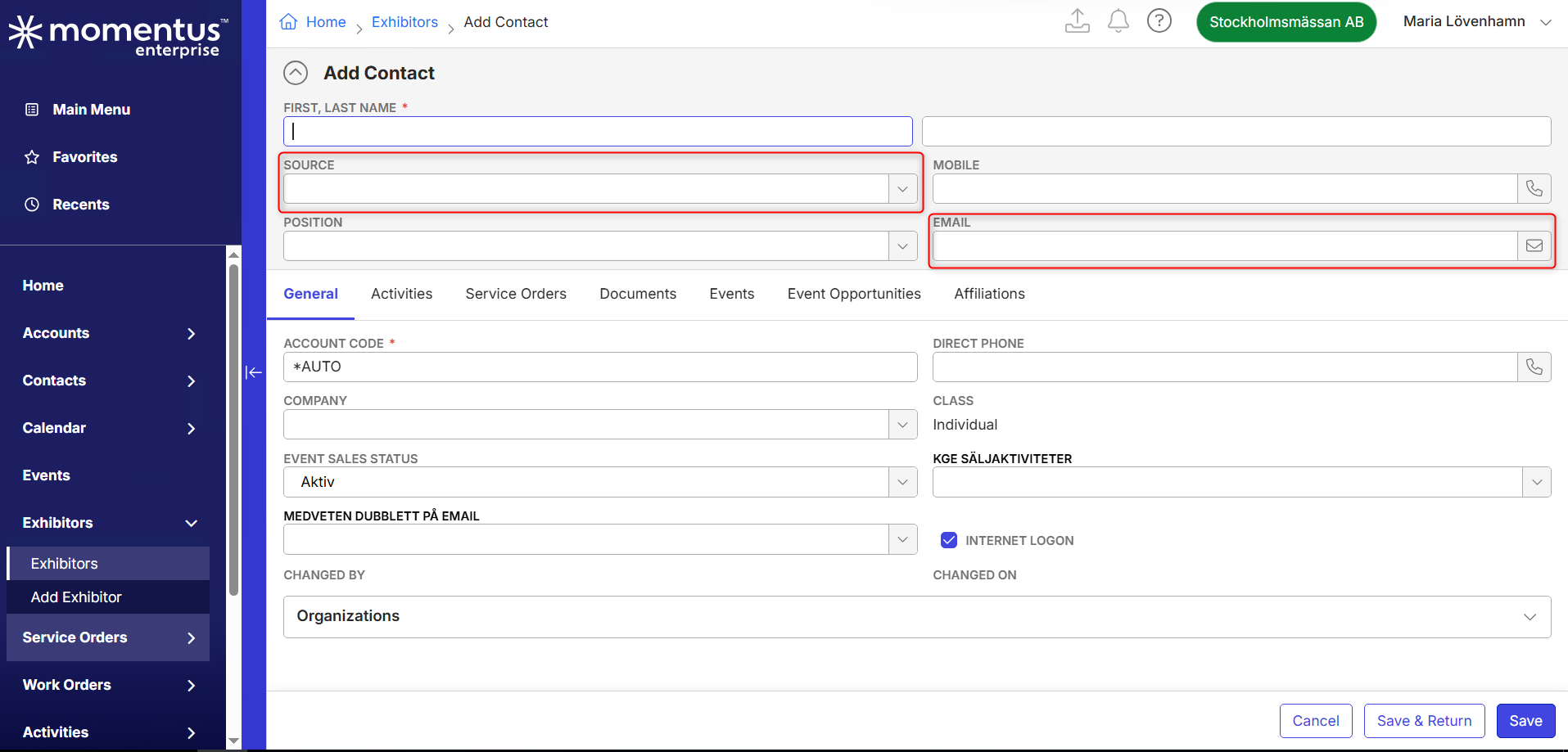Click the Account Code field
Image resolution: width=1568 pixels, height=752 pixels.
pos(600,367)
